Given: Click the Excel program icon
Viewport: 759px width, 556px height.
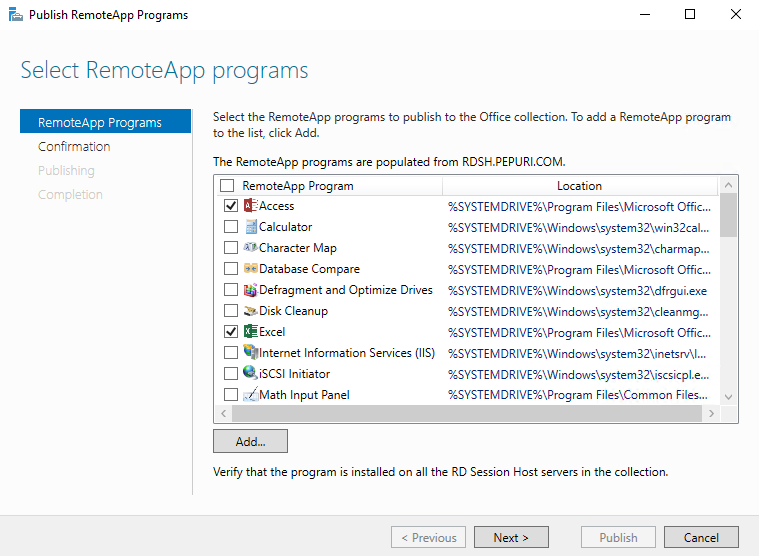Looking at the screenshot, I should 250,331.
